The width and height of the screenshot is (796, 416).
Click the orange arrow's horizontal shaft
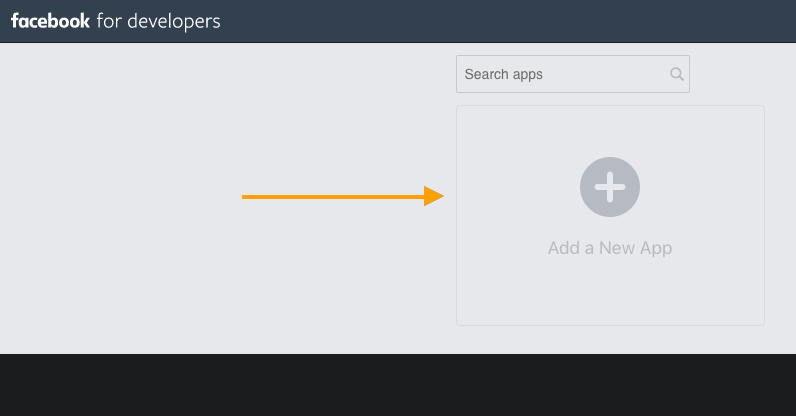(333, 197)
